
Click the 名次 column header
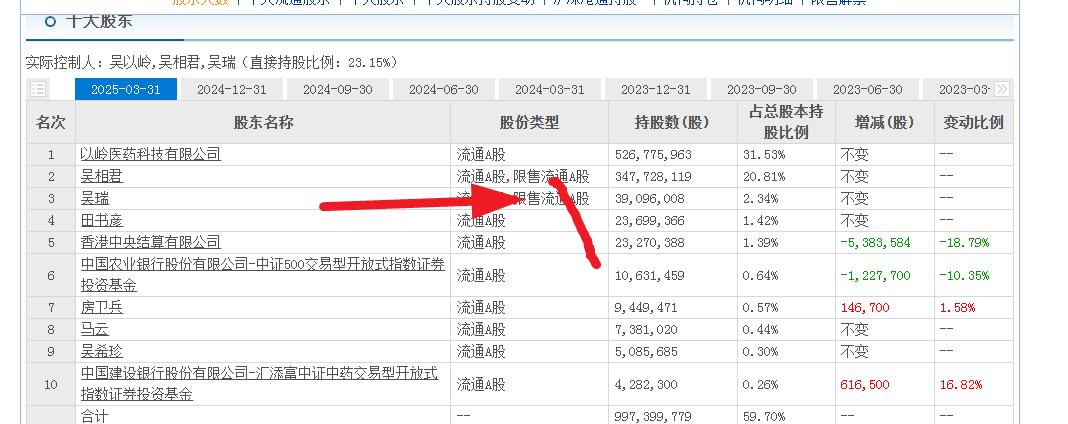pos(51,123)
